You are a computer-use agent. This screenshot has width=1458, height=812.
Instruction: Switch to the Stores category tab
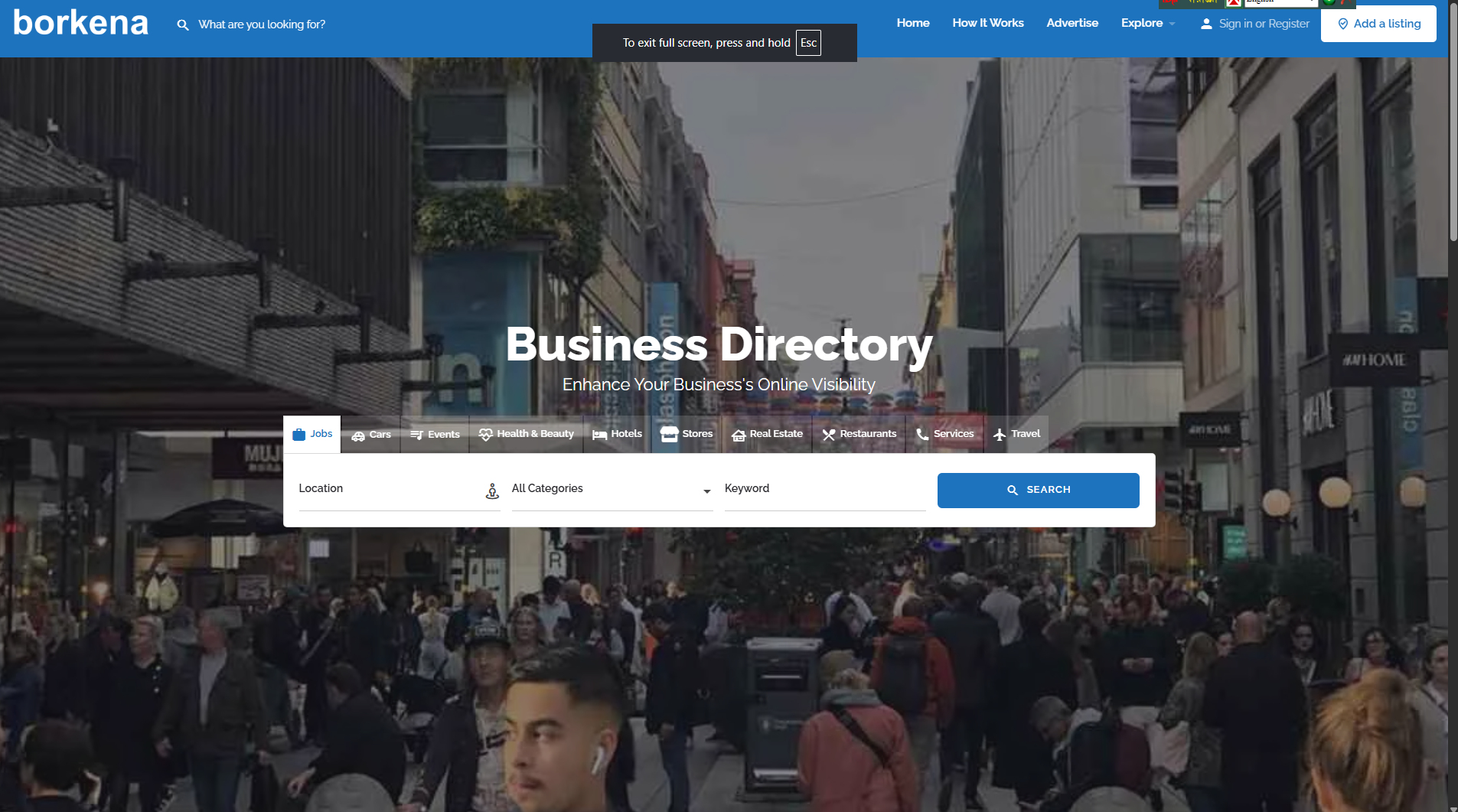(x=687, y=434)
